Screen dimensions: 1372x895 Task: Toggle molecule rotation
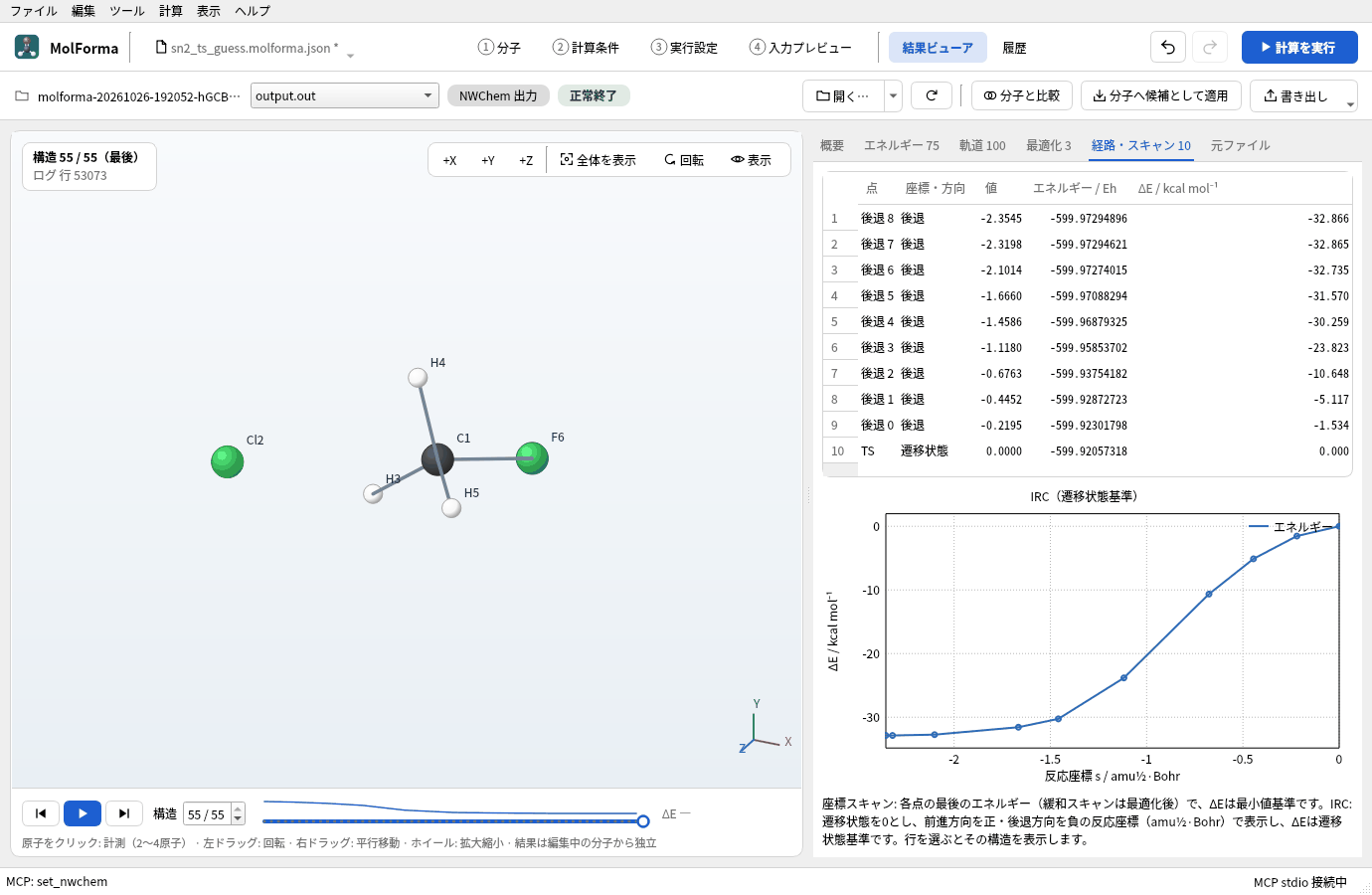point(684,160)
